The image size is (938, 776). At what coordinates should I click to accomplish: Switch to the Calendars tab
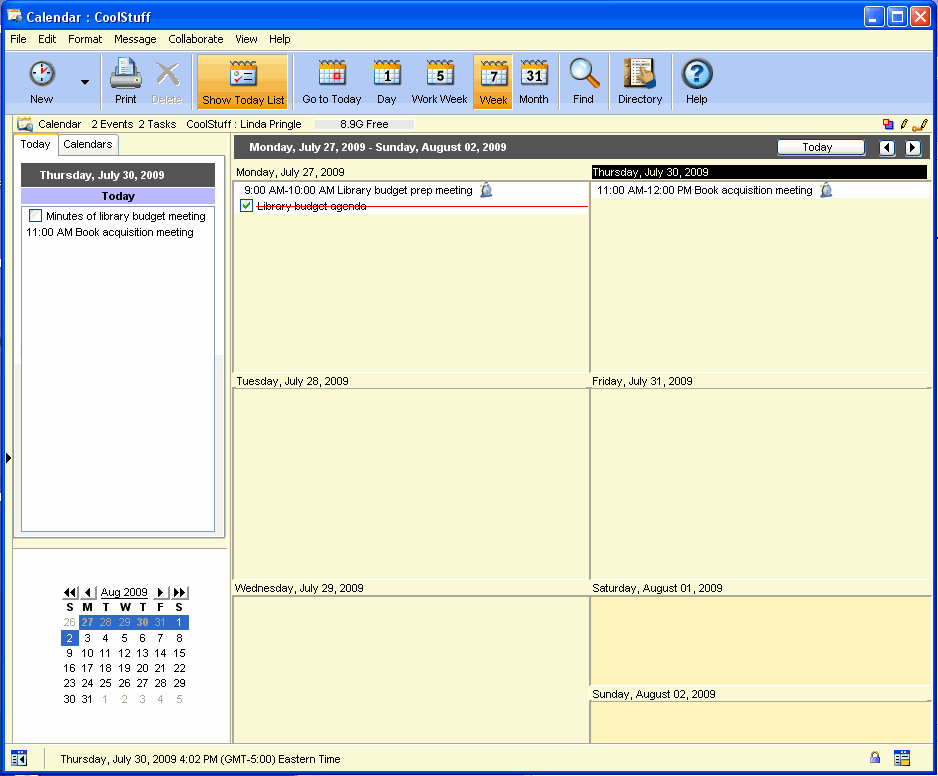coord(88,144)
